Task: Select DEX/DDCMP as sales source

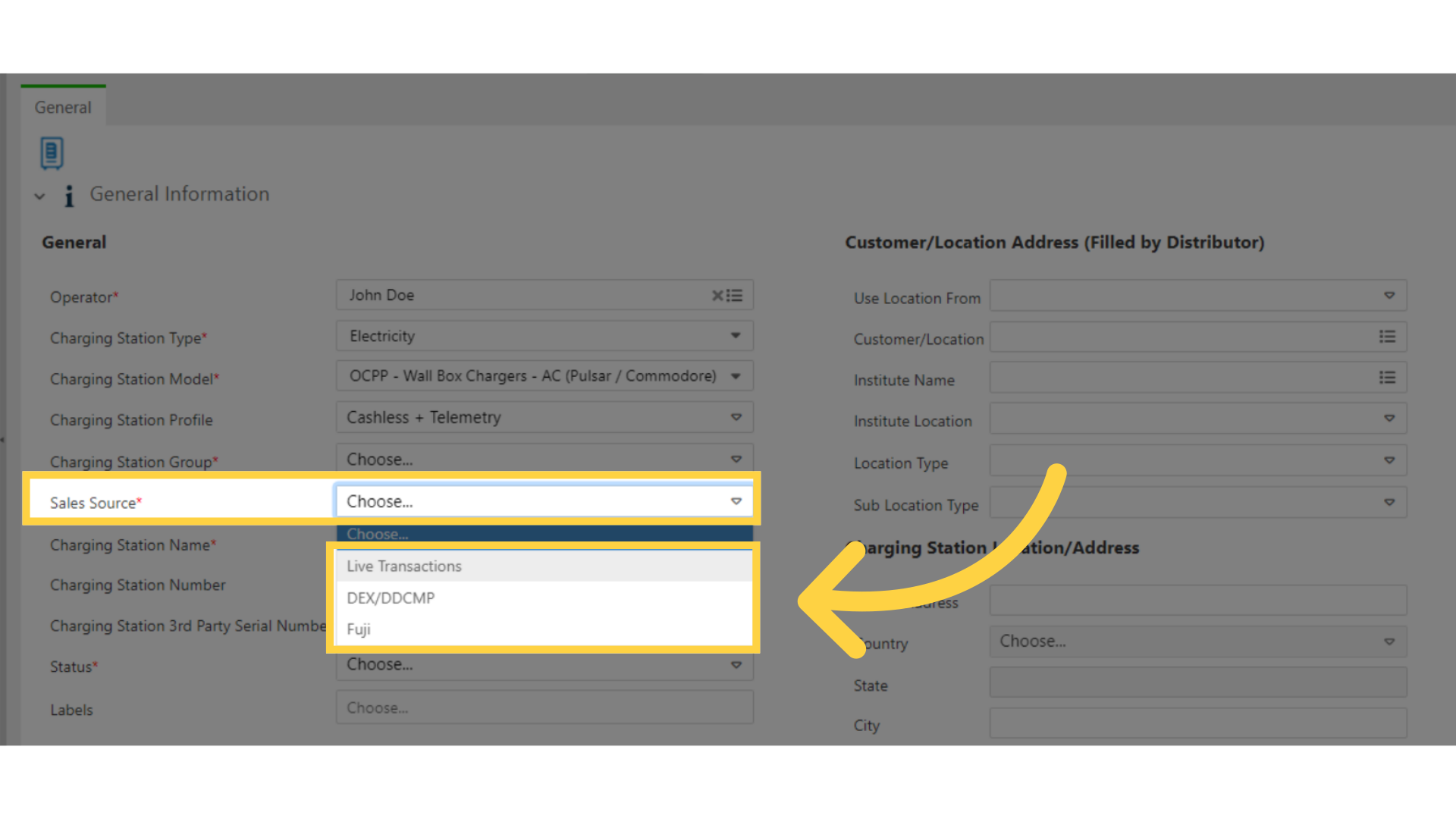Action: [x=544, y=598]
